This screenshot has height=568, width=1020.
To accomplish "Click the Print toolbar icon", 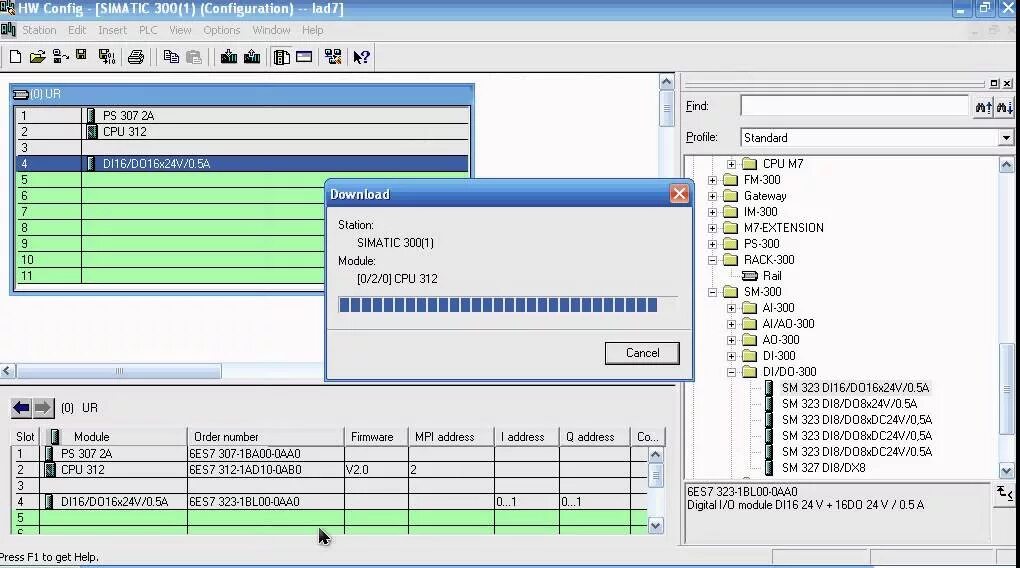I will [x=136, y=57].
